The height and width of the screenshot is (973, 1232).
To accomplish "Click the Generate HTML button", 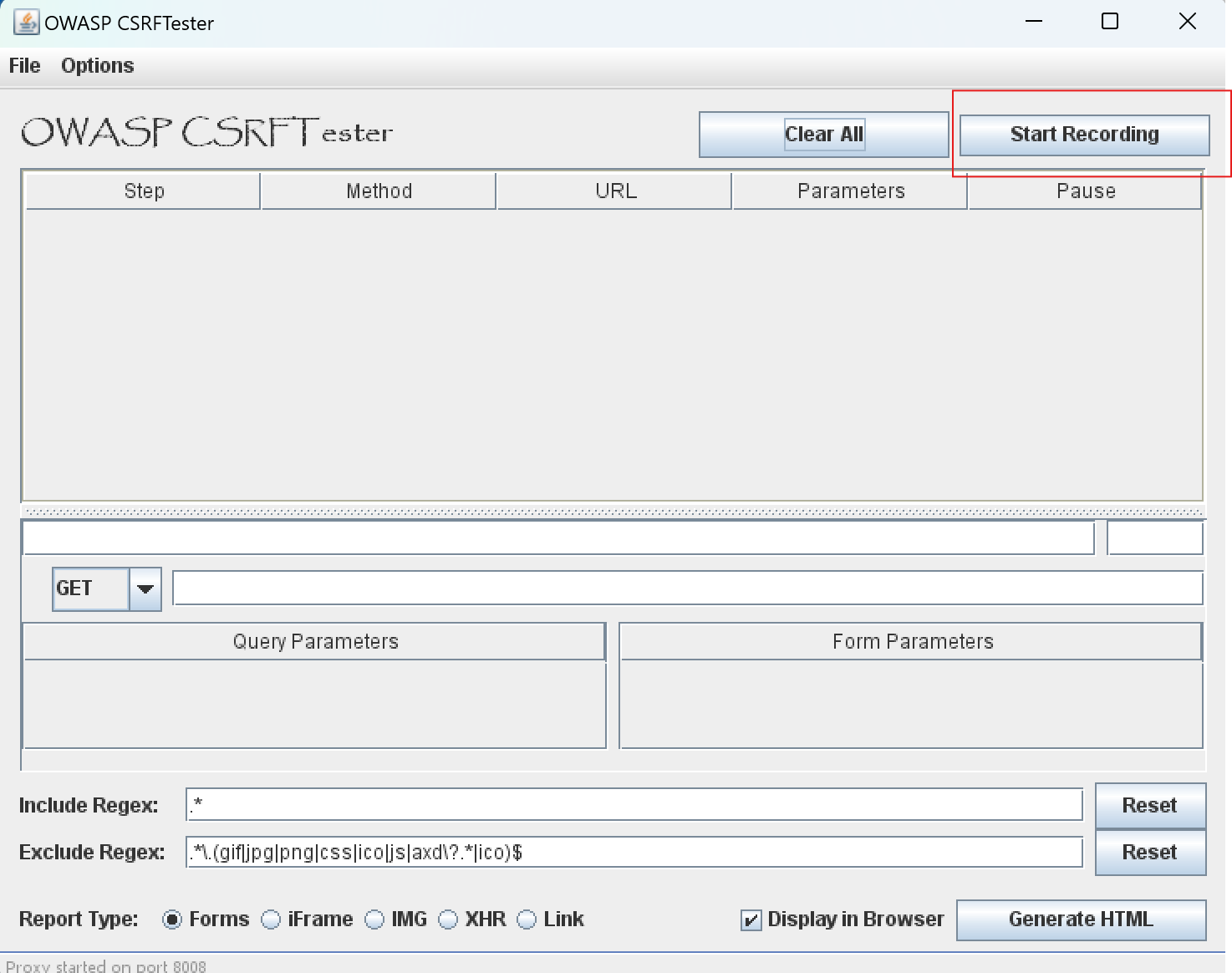I will pos(1081,920).
